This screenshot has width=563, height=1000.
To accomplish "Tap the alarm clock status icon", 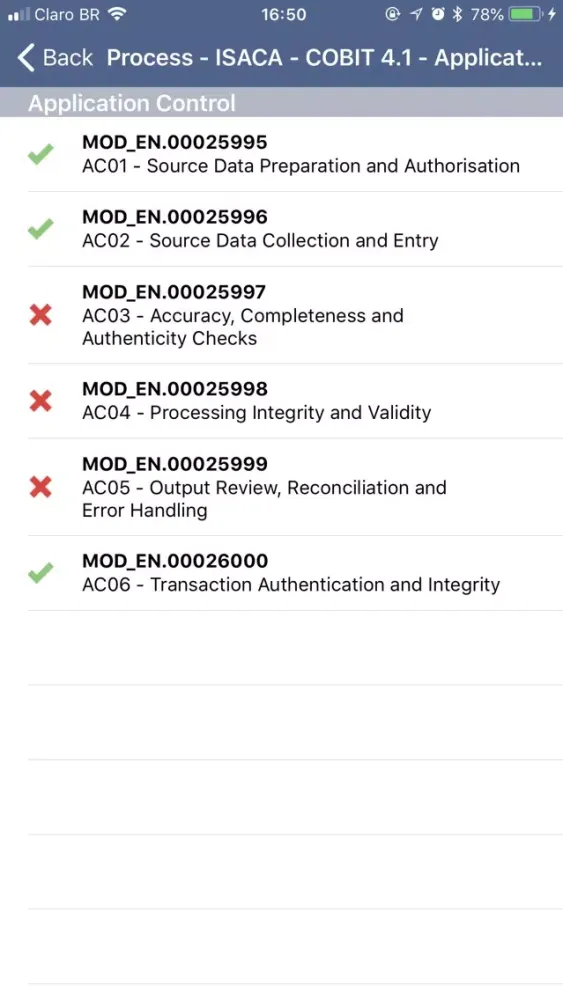I will [437, 14].
